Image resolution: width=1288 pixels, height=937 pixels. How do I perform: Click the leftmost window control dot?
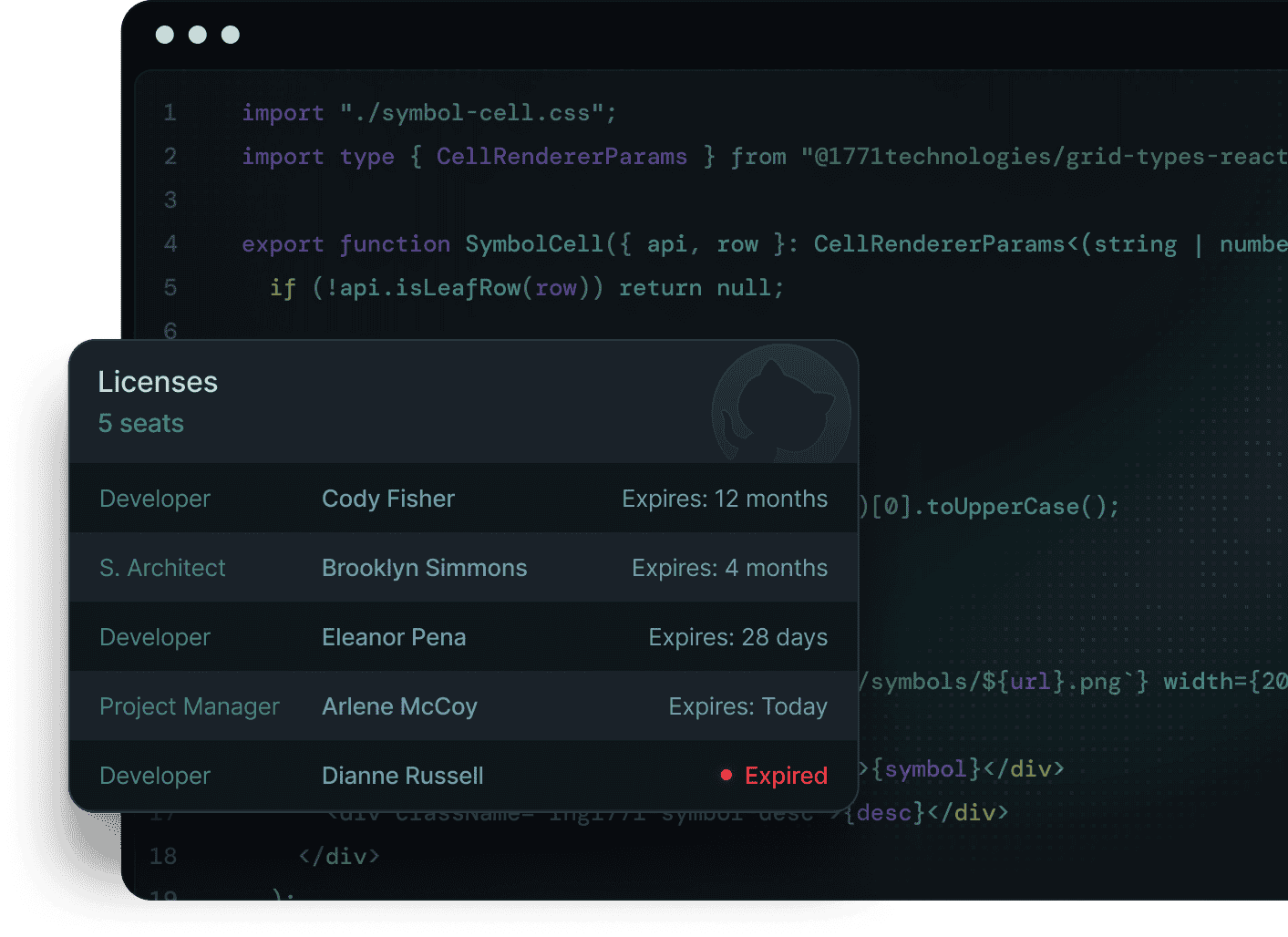point(165,35)
